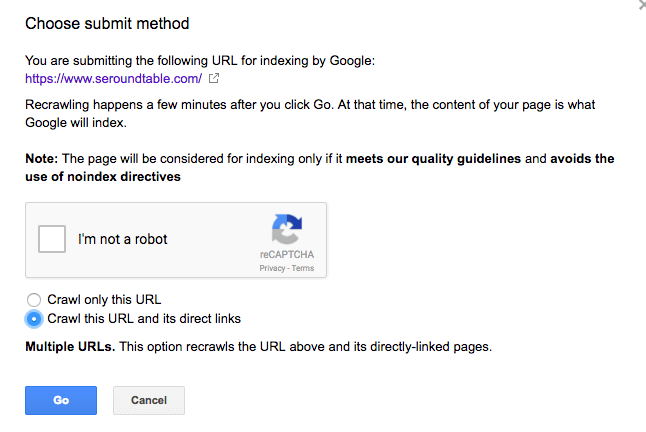Click the Choose submit method heading
Viewport: 646px width, 432px height.
pos(107,23)
